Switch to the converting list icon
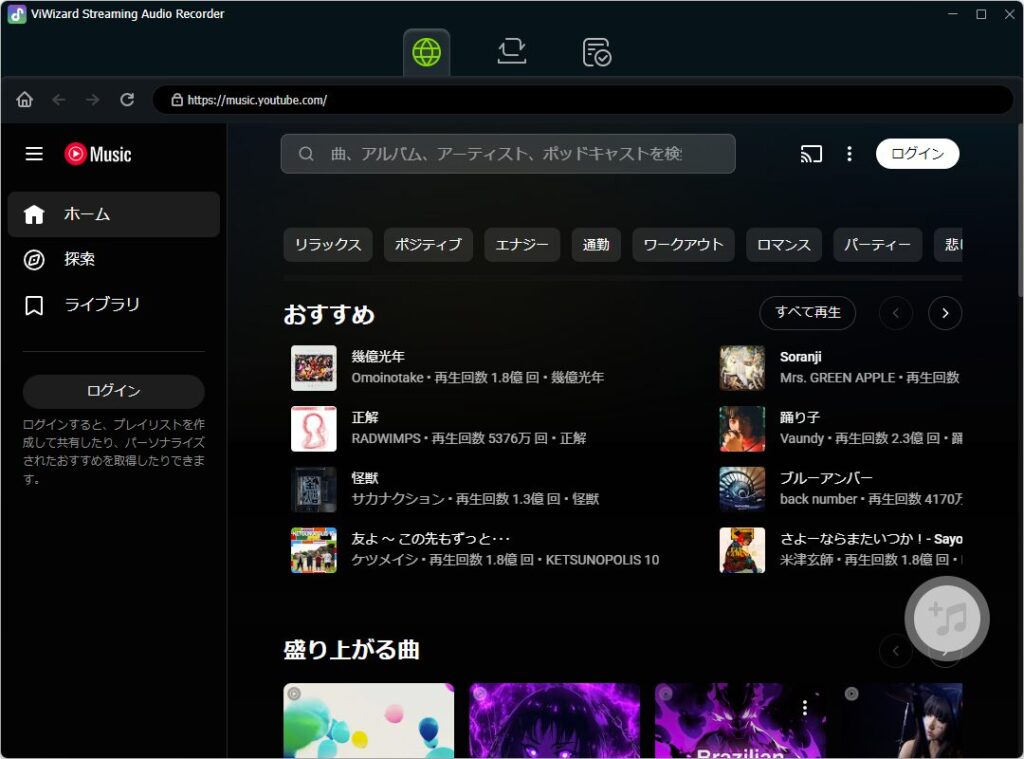Image resolution: width=1024 pixels, height=759 pixels. click(x=512, y=52)
